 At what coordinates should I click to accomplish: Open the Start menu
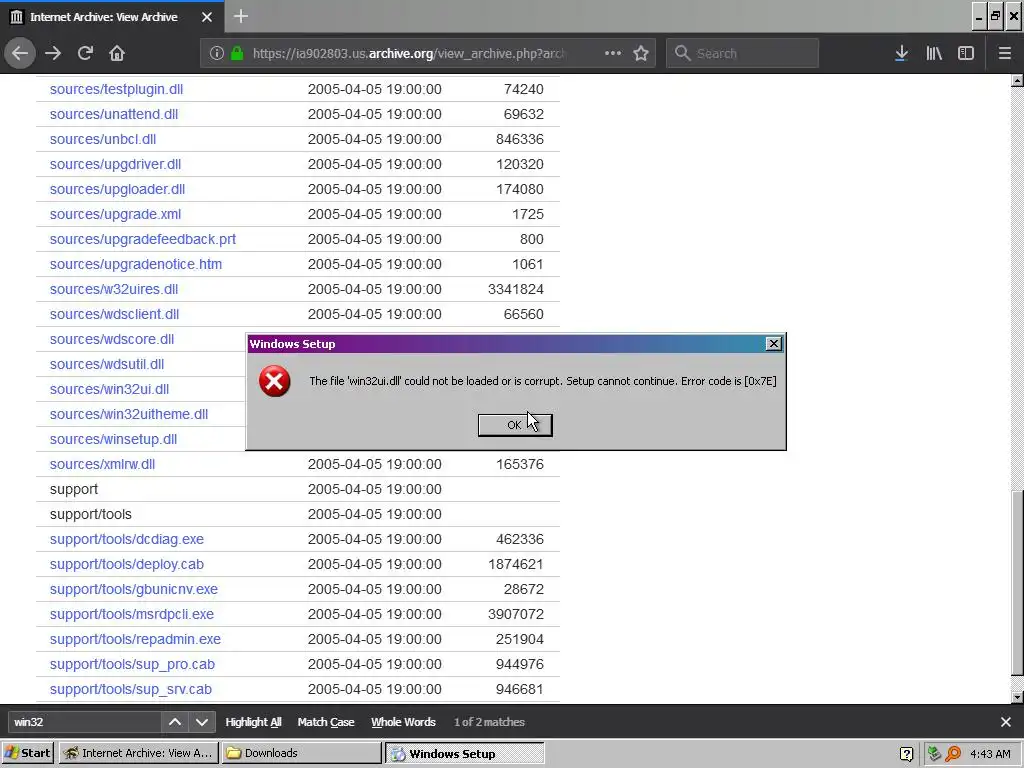tap(27, 753)
